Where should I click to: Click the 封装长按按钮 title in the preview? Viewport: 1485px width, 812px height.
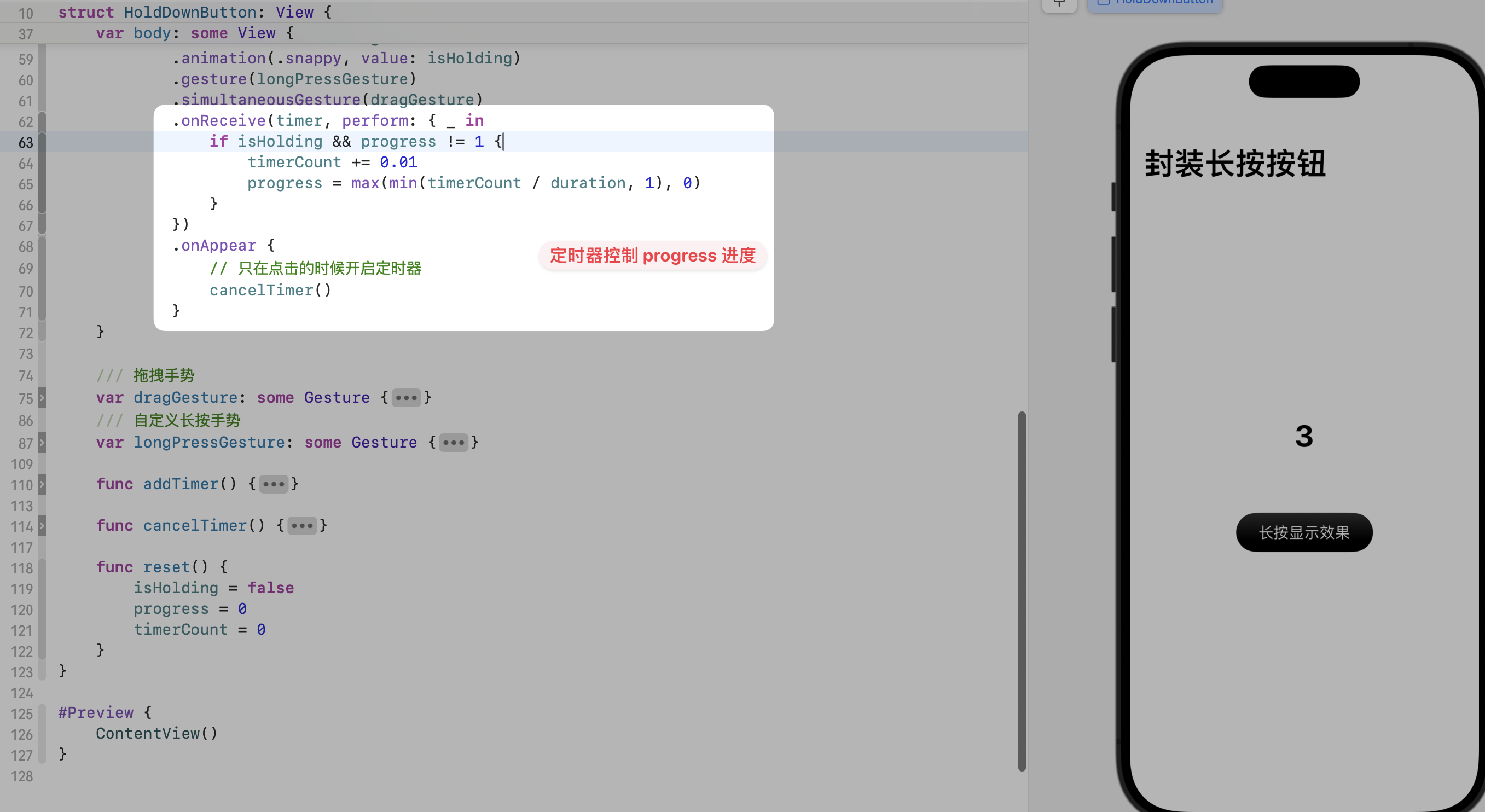1235,164
